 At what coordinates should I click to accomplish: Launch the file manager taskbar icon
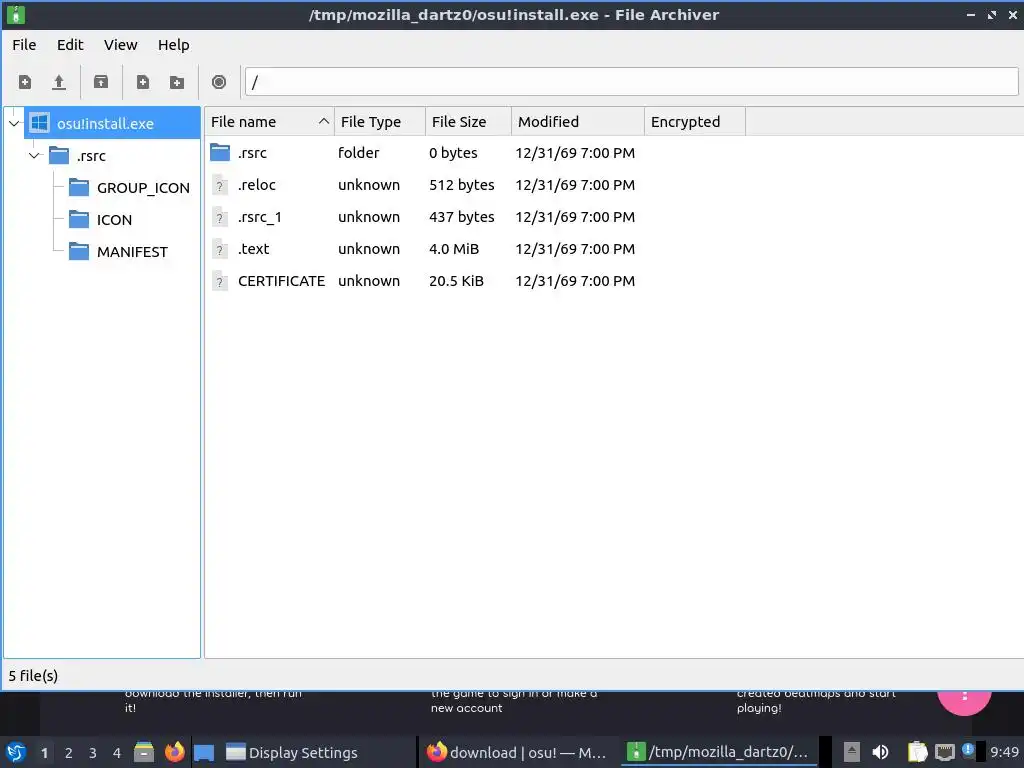click(x=144, y=752)
